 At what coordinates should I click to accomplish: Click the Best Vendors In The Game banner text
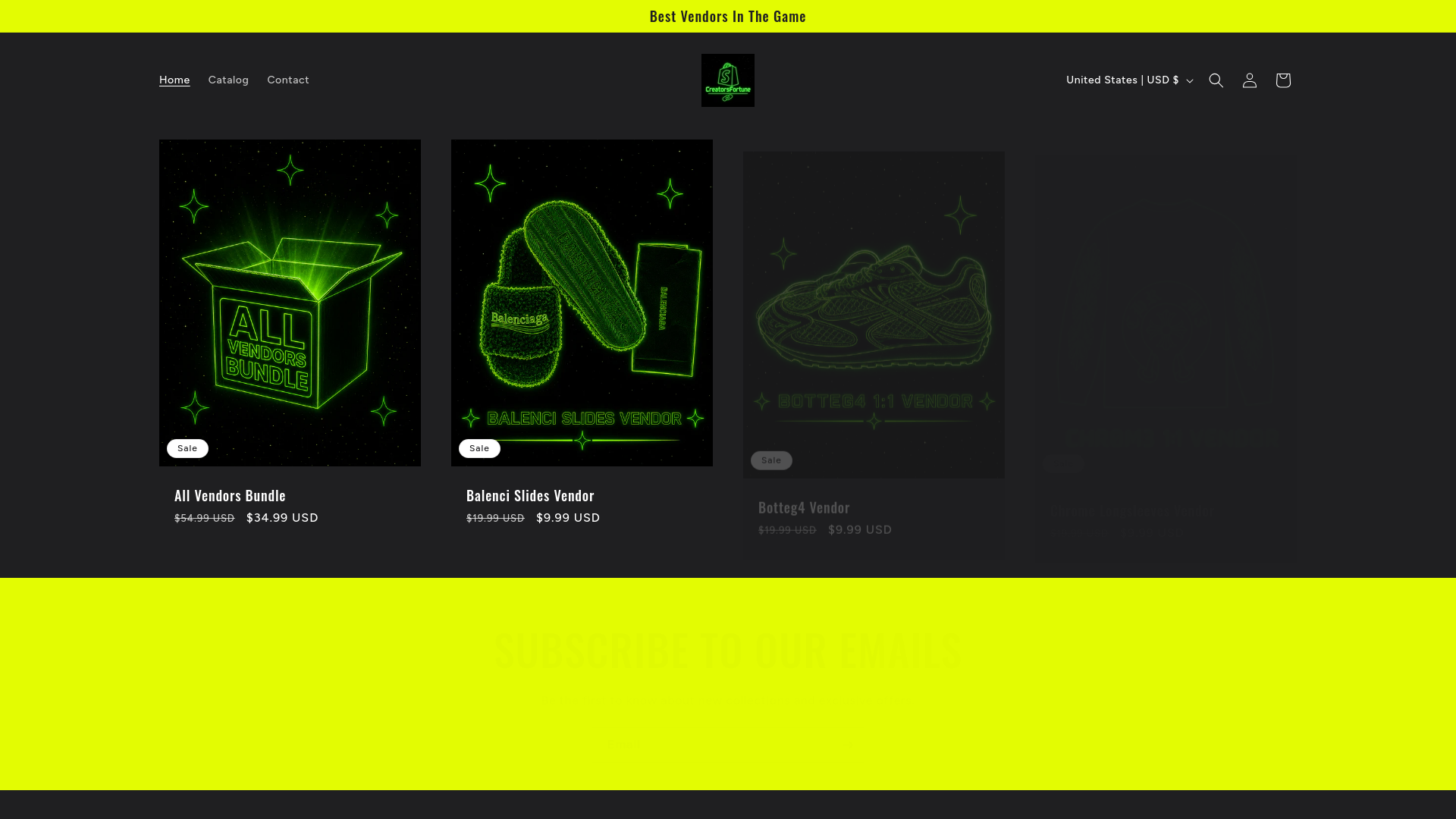tap(728, 16)
